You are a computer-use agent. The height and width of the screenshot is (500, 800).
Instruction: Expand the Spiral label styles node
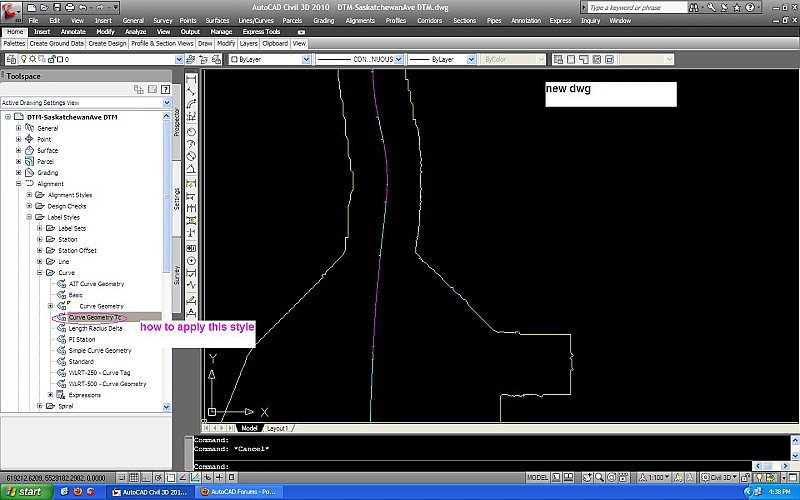pos(39,406)
